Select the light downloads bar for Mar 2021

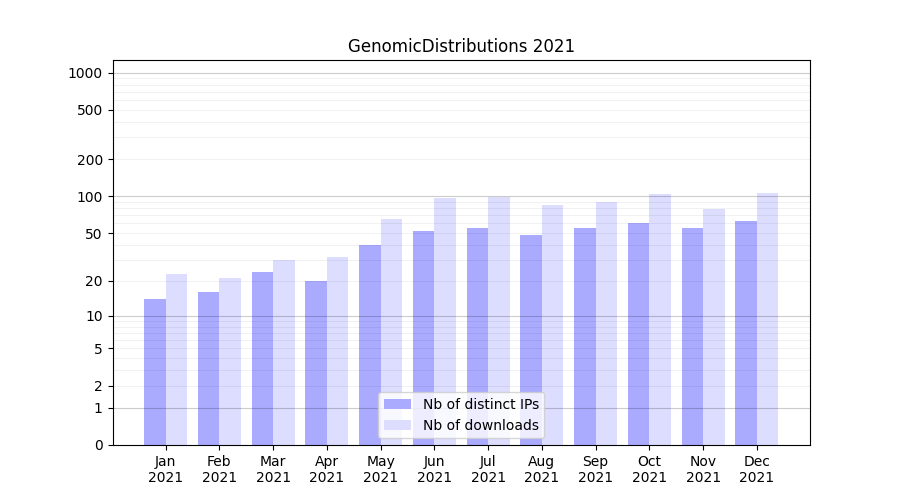coord(284,353)
